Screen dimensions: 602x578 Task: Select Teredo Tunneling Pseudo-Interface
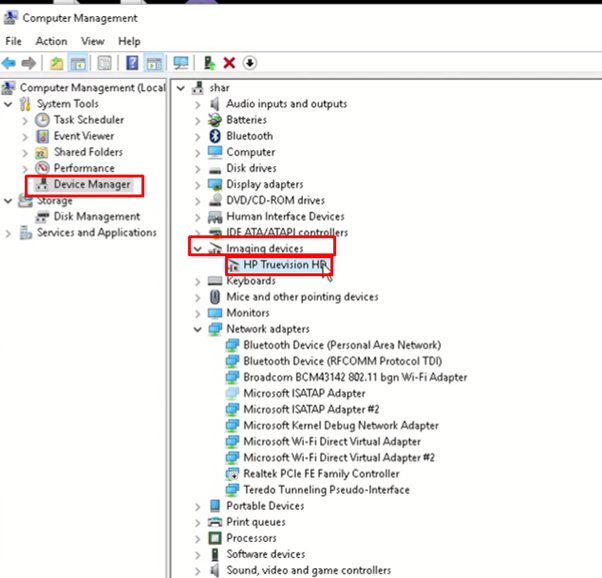click(326, 490)
